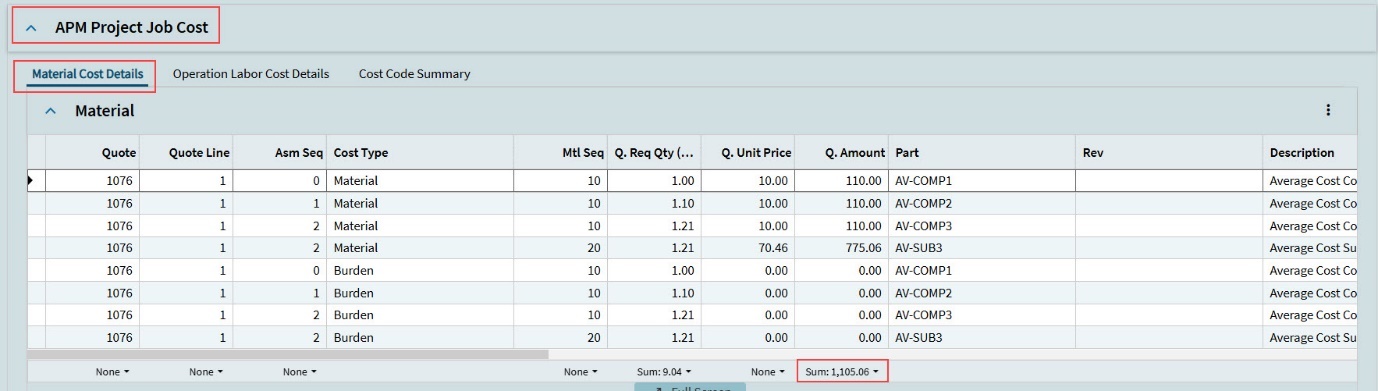Open the Q. Unit Price aggregate dropdown
The width and height of the screenshot is (1378, 391).
768,372
